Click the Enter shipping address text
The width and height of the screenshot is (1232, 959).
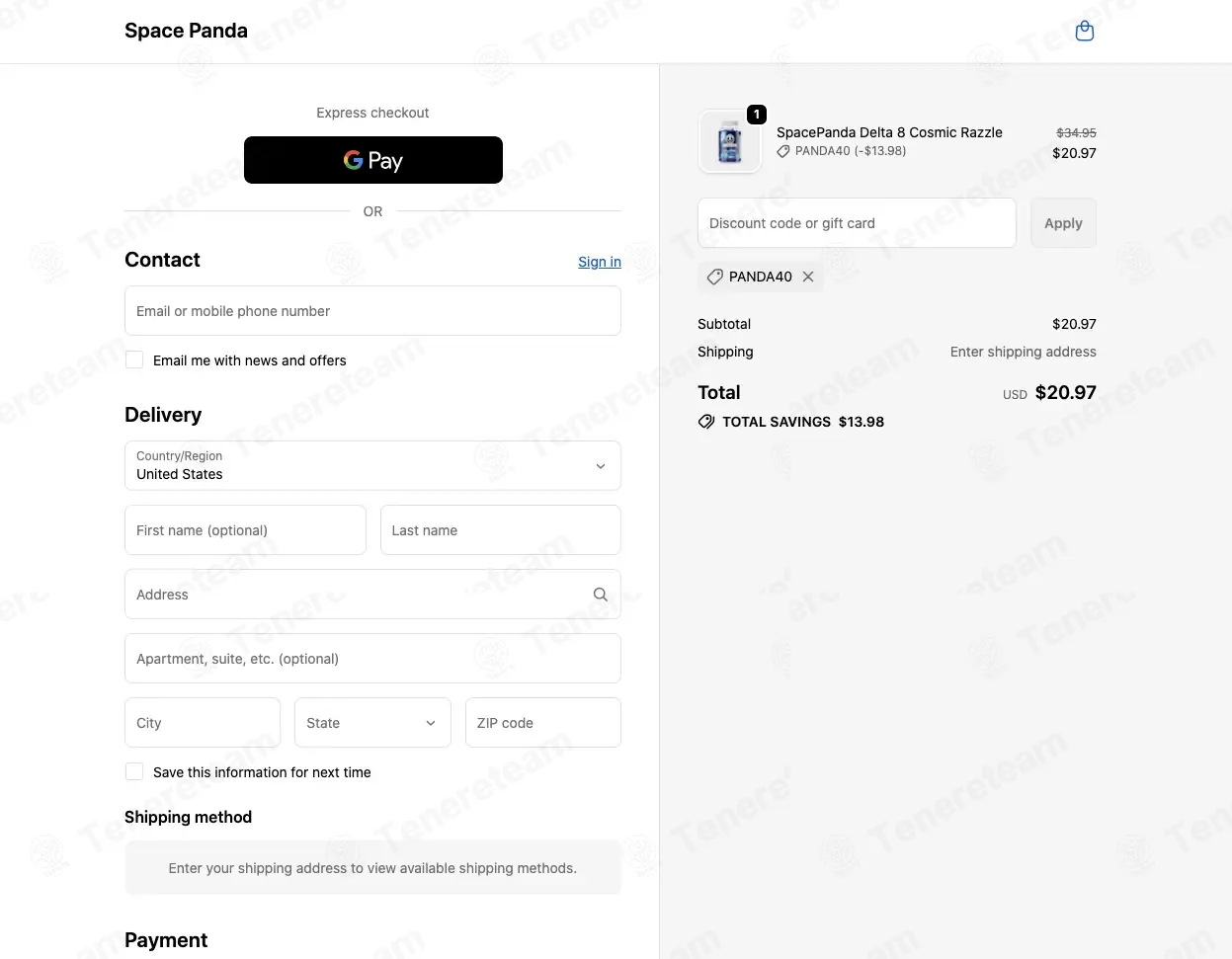tap(1023, 352)
